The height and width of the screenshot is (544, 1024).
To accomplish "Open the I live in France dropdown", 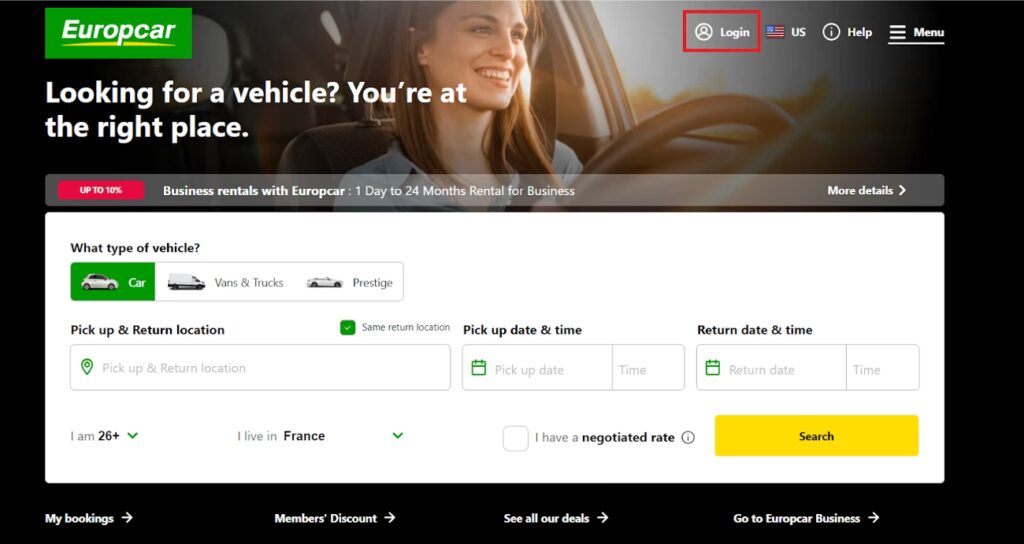I will (x=320, y=436).
